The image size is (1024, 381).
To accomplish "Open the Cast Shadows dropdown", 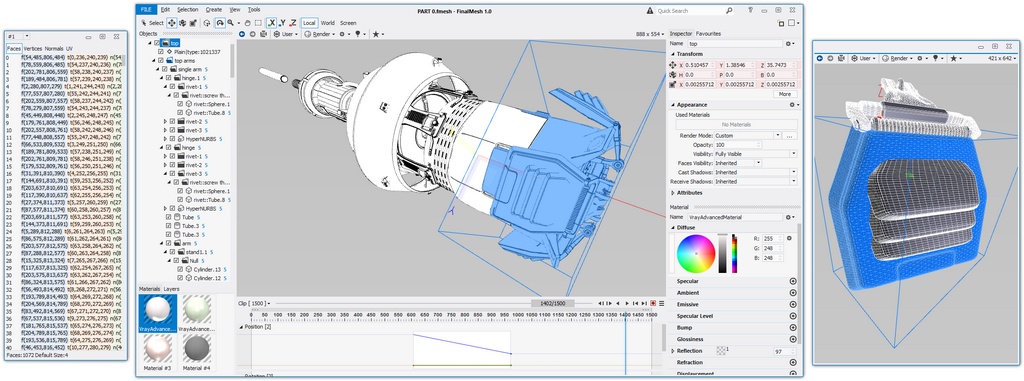I will click(756, 172).
